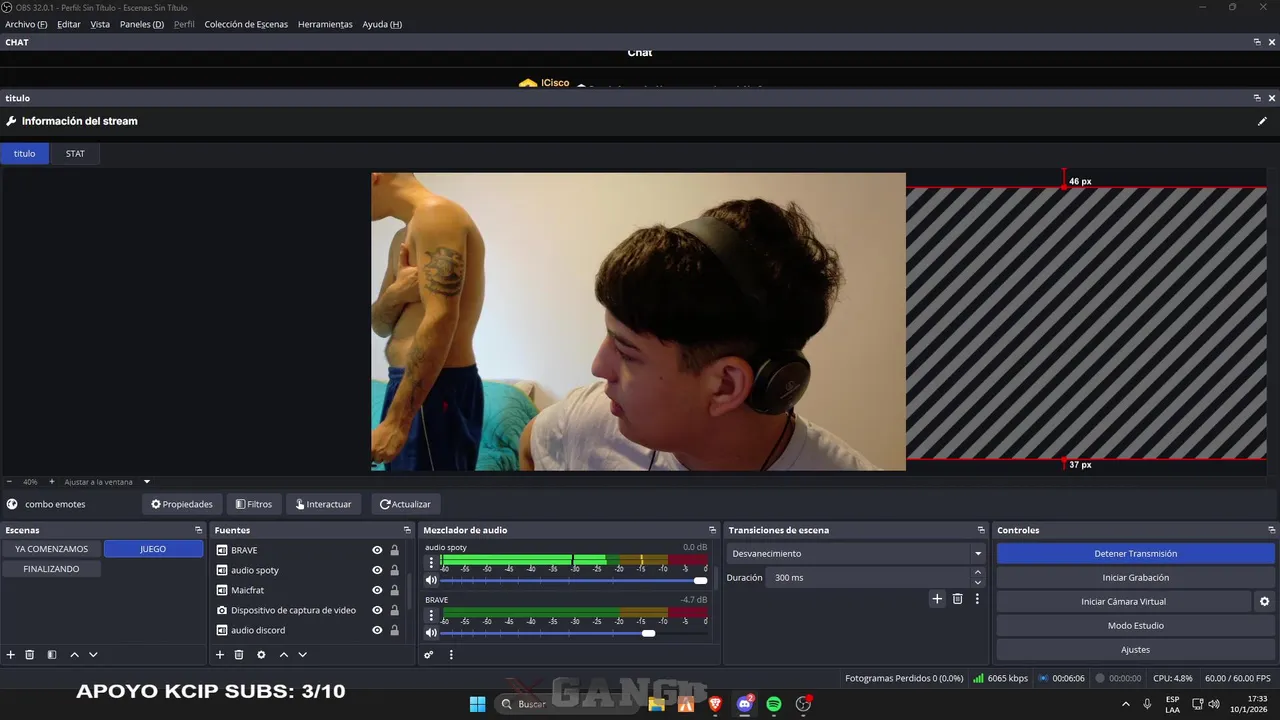
Task: Delete the scene transition trash icon
Action: point(957,599)
